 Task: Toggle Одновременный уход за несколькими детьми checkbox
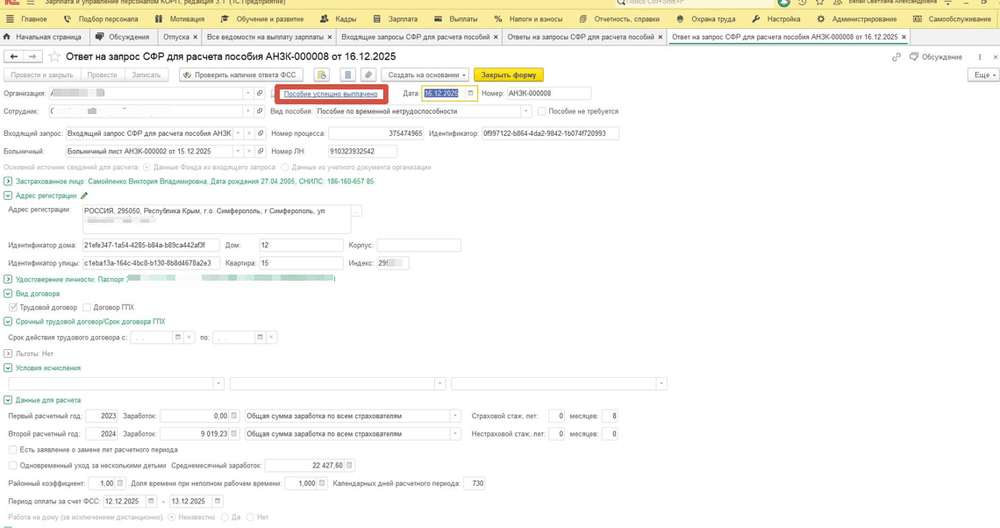13,466
